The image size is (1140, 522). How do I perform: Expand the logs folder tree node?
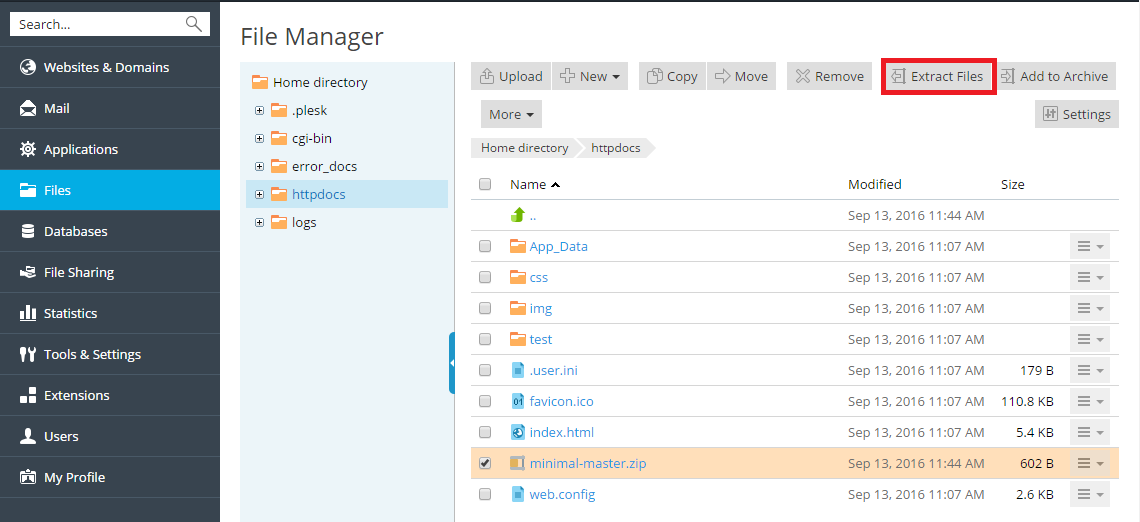[260, 223]
